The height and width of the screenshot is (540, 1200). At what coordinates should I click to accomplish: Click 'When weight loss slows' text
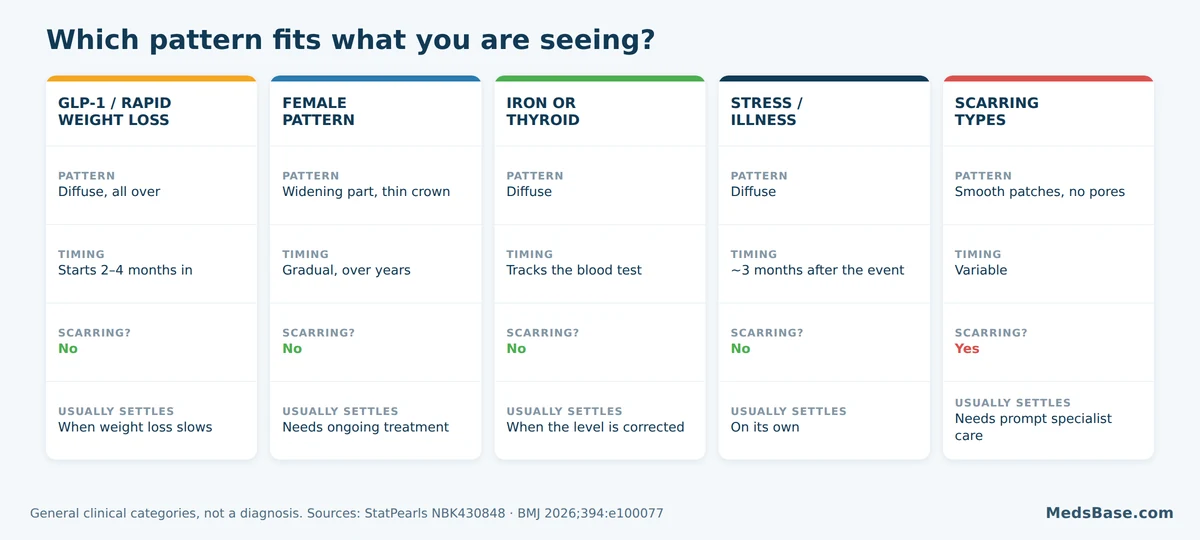[135, 427]
